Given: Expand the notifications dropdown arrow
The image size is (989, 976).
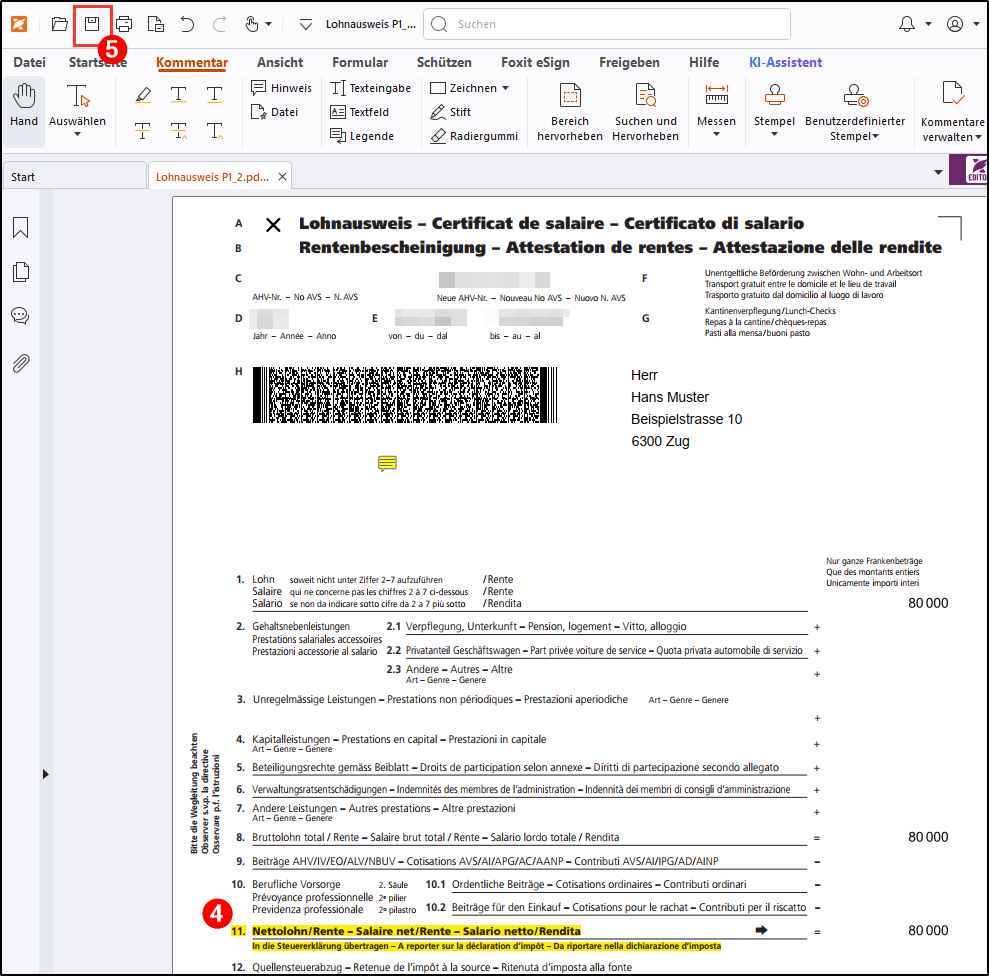Looking at the screenshot, I should pyautogui.click(x=928, y=24).
